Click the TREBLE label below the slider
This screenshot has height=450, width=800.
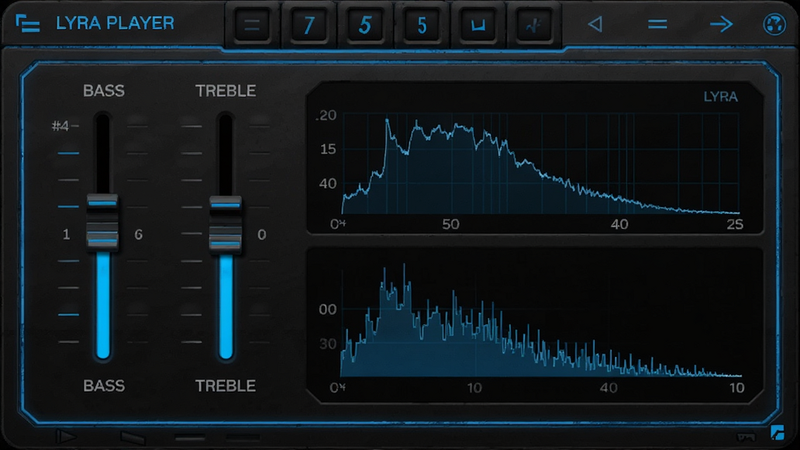pyautogui.click(x=226, y=386)
